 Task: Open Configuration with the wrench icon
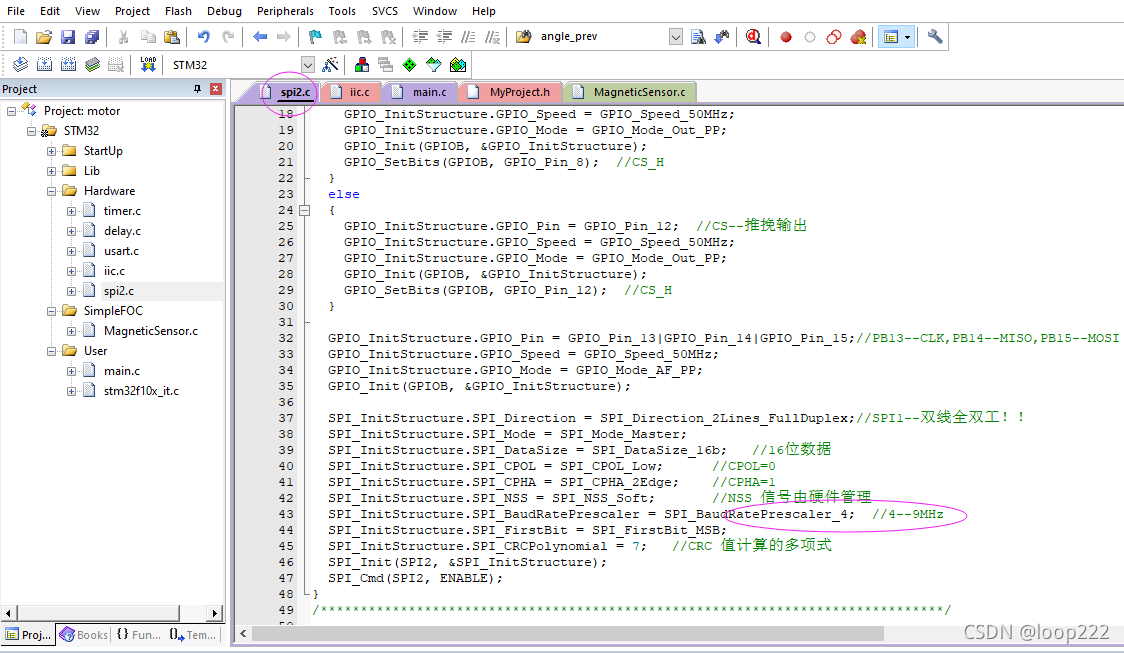[935, 37]
